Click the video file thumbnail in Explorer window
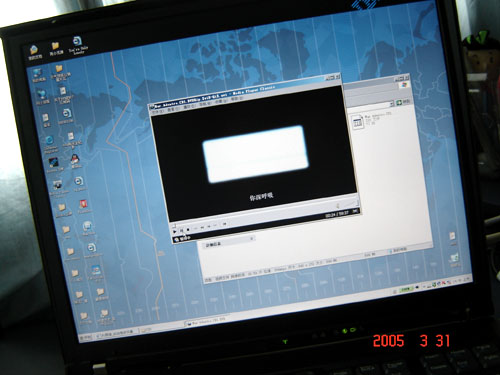The image size is (500, 375). pos(358,122)
